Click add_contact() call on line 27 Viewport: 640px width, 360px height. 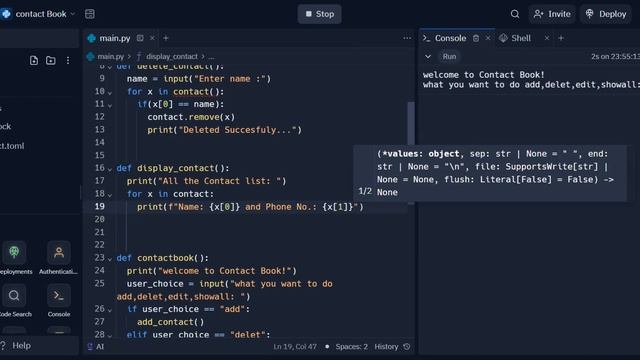pyautogui.click(x=170, y=322)
